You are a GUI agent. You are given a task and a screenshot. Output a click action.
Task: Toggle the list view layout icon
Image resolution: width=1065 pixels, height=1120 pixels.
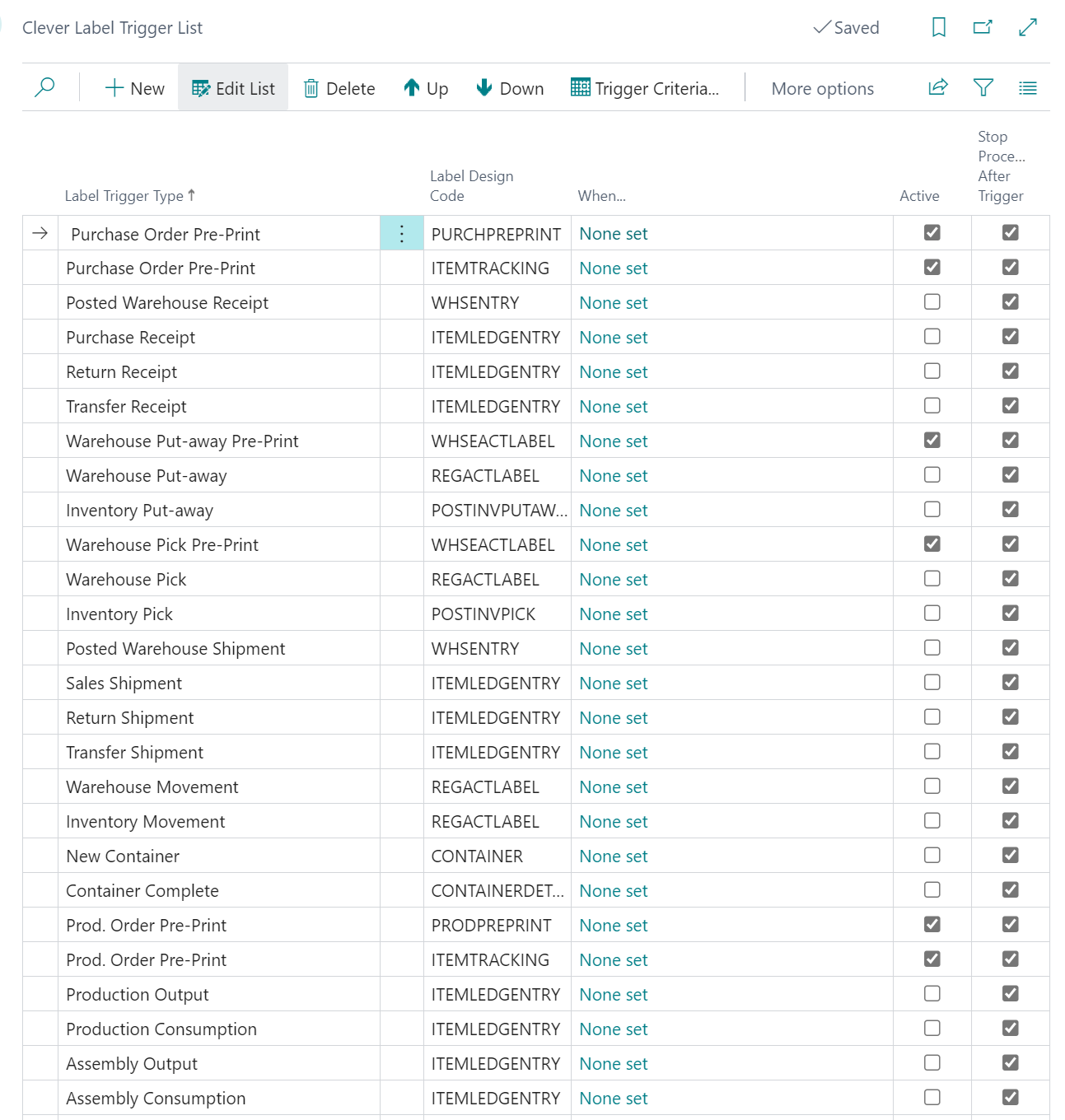click(1027, 87)
